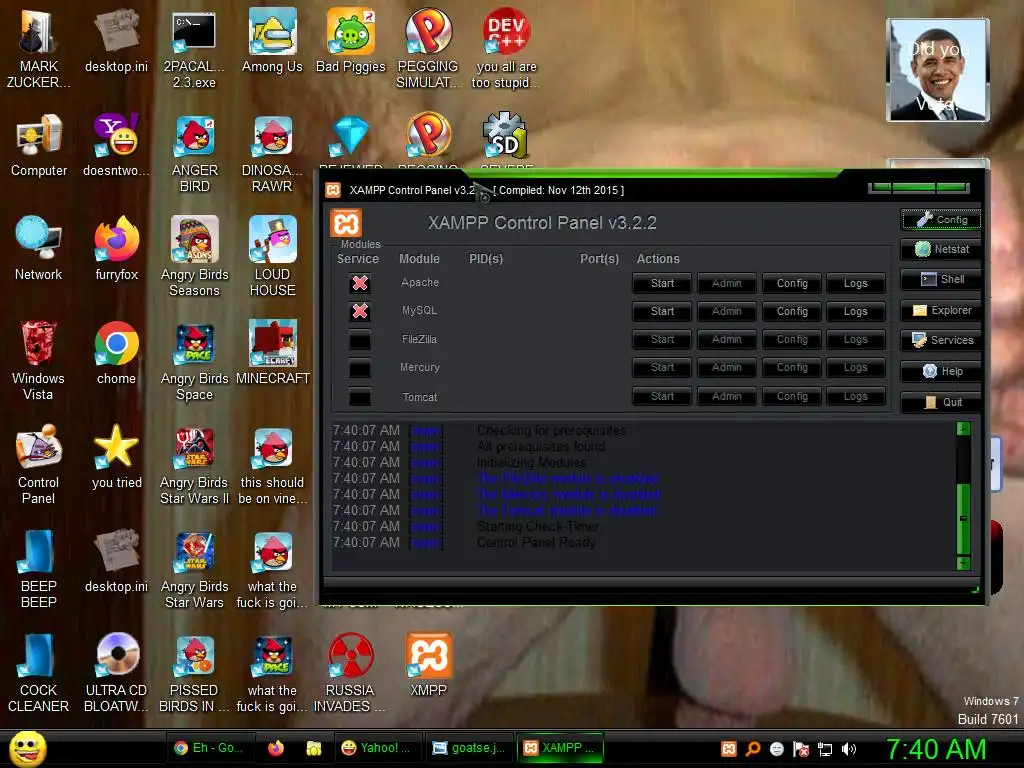Click the Angry Birds Seasons icon

[x=194, y=256]
